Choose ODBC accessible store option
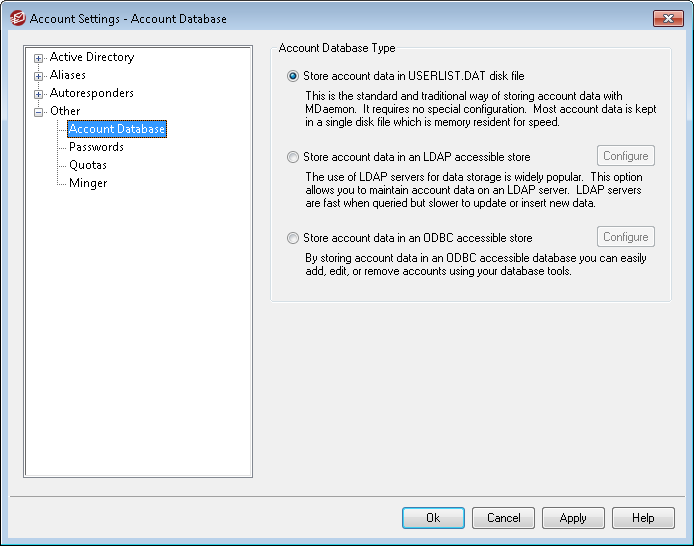The image size is (694, 546). coord(293,238)
